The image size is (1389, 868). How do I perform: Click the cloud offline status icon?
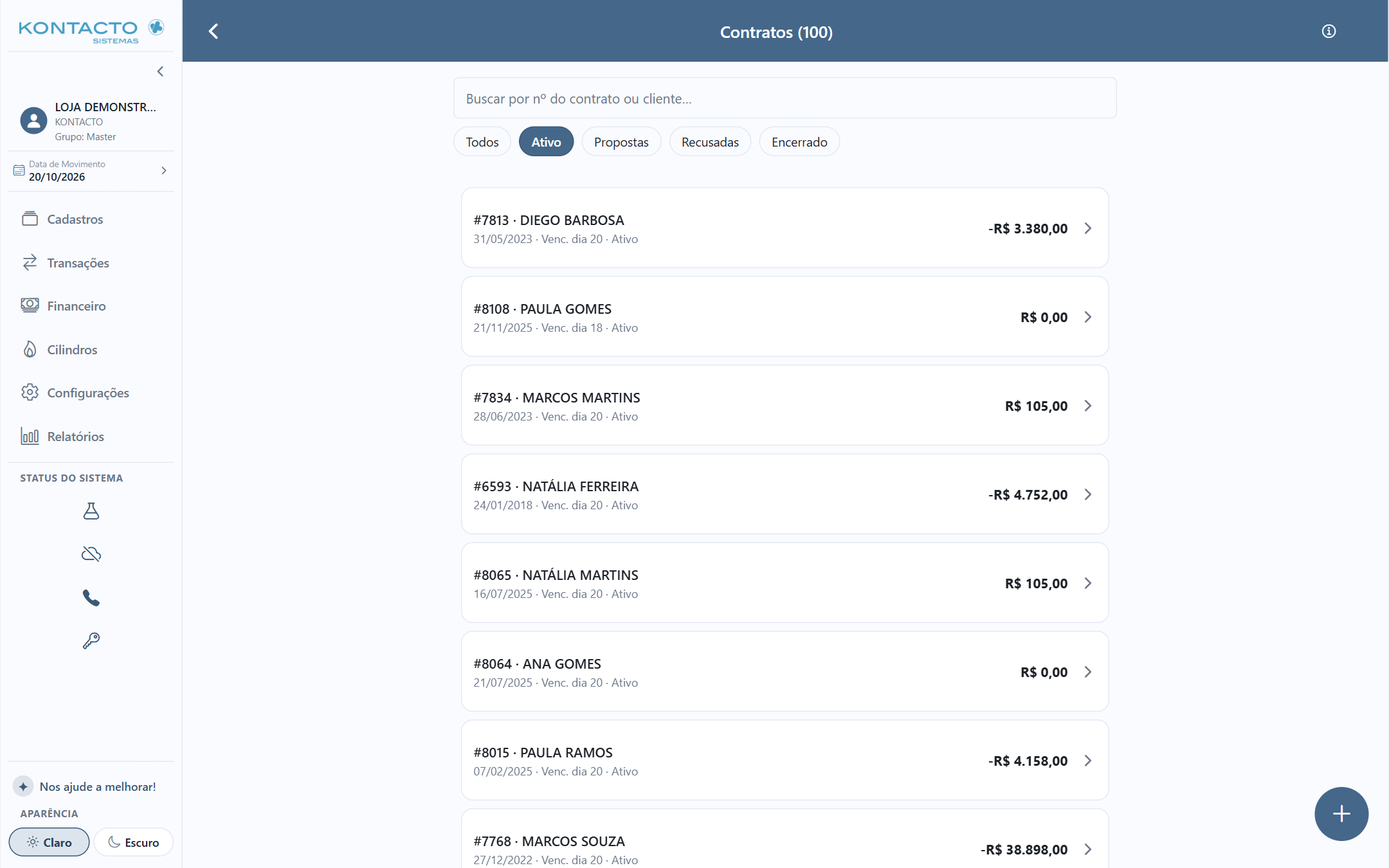[x=91, y=554]
